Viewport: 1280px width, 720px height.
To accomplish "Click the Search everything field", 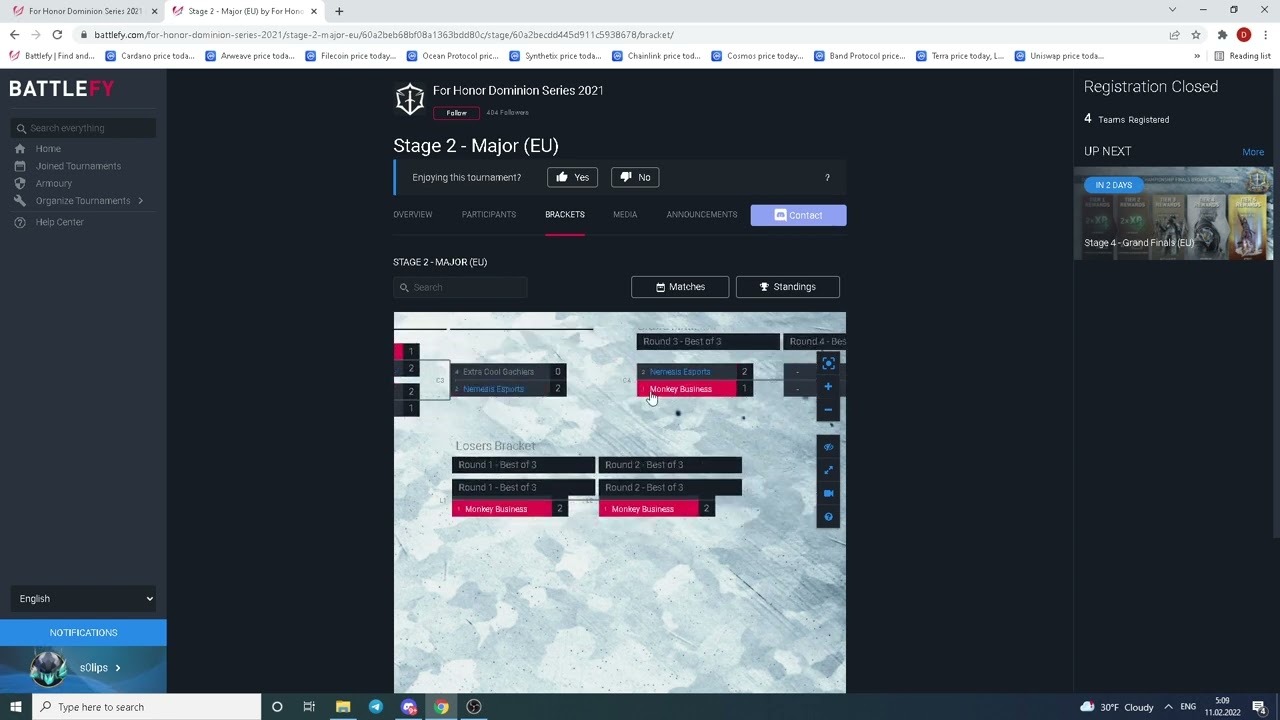I will (x=84, y=128).
